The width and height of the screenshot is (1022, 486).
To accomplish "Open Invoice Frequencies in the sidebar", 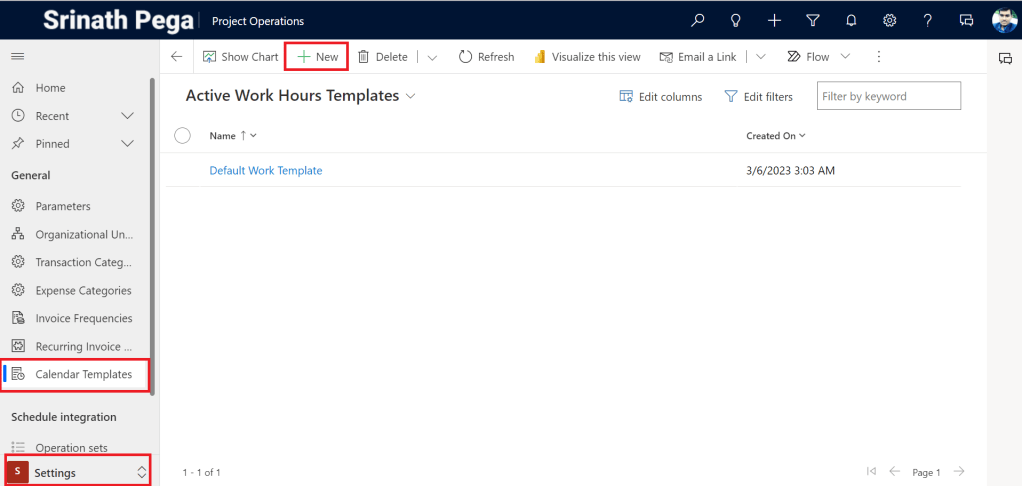I will (x=83, y=318).
